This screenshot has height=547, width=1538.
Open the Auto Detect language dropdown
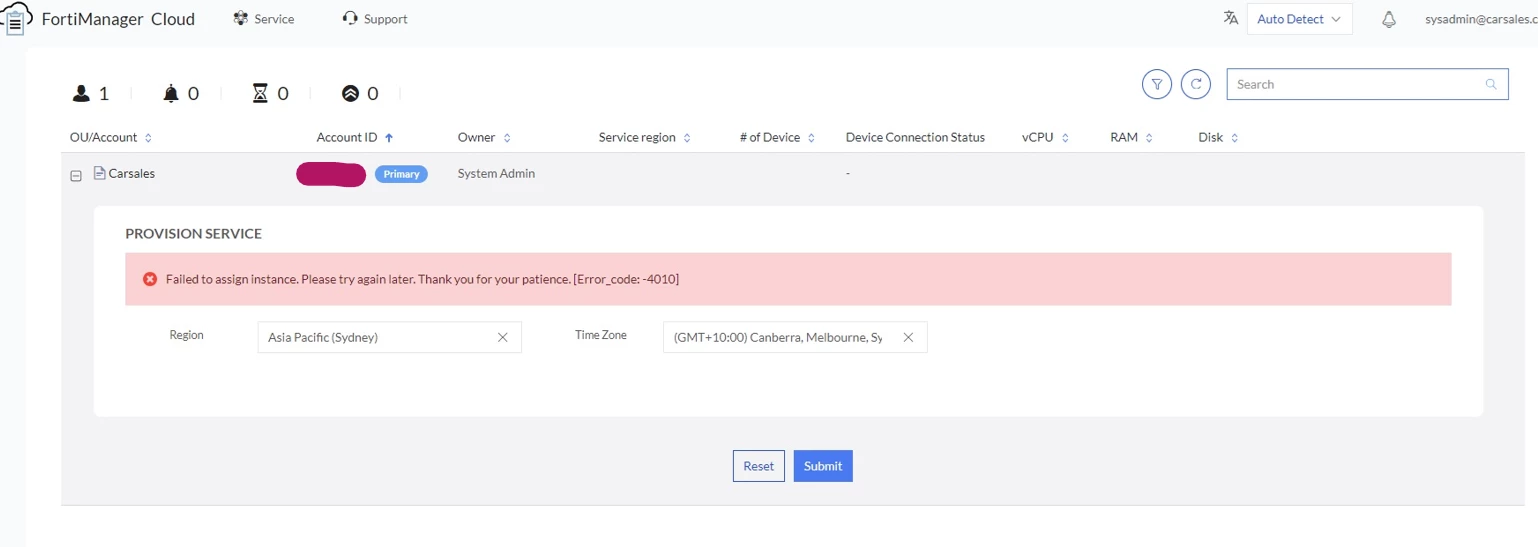[1299, 19]
